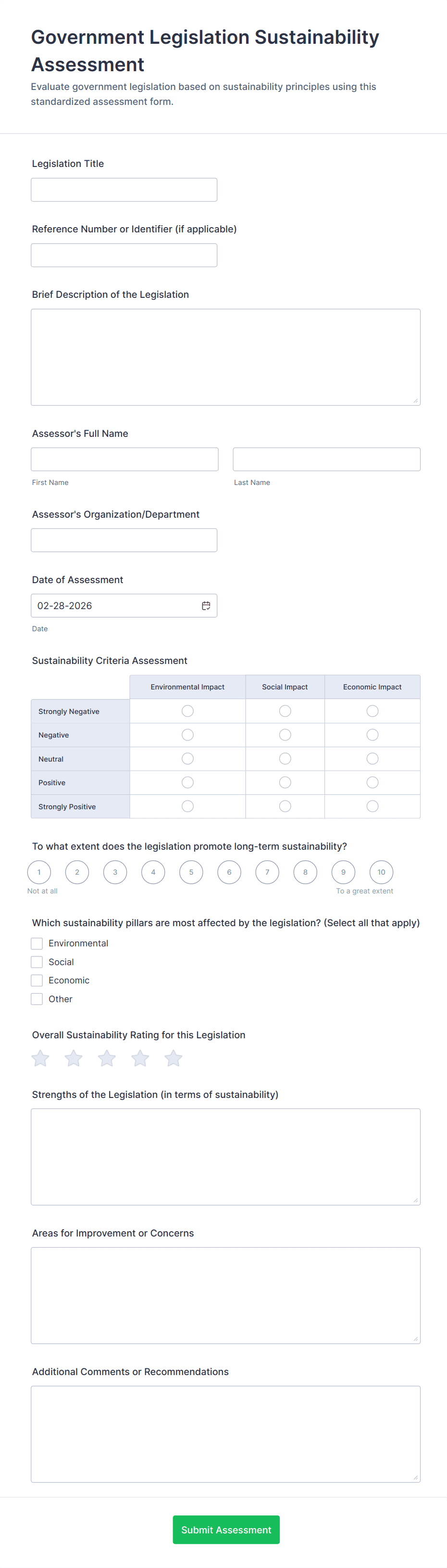The width and height of the screenshot is (447, 1568).
Task: Mark Neutral for Social Impact
Action: pyautogui.click(x=285, y=758)
